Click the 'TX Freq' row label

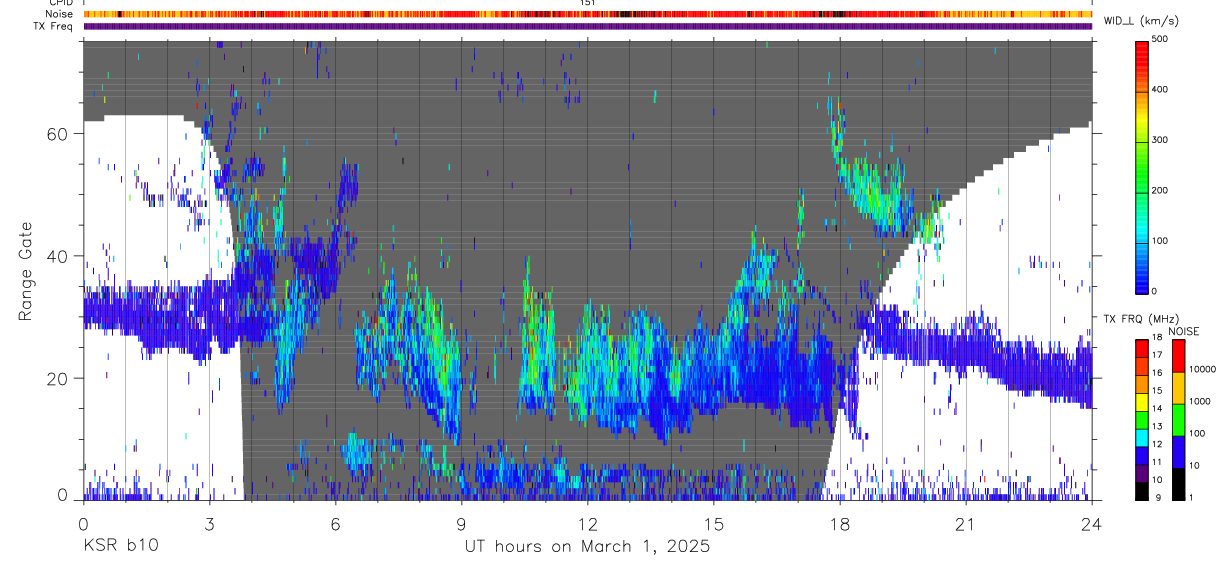54,26
